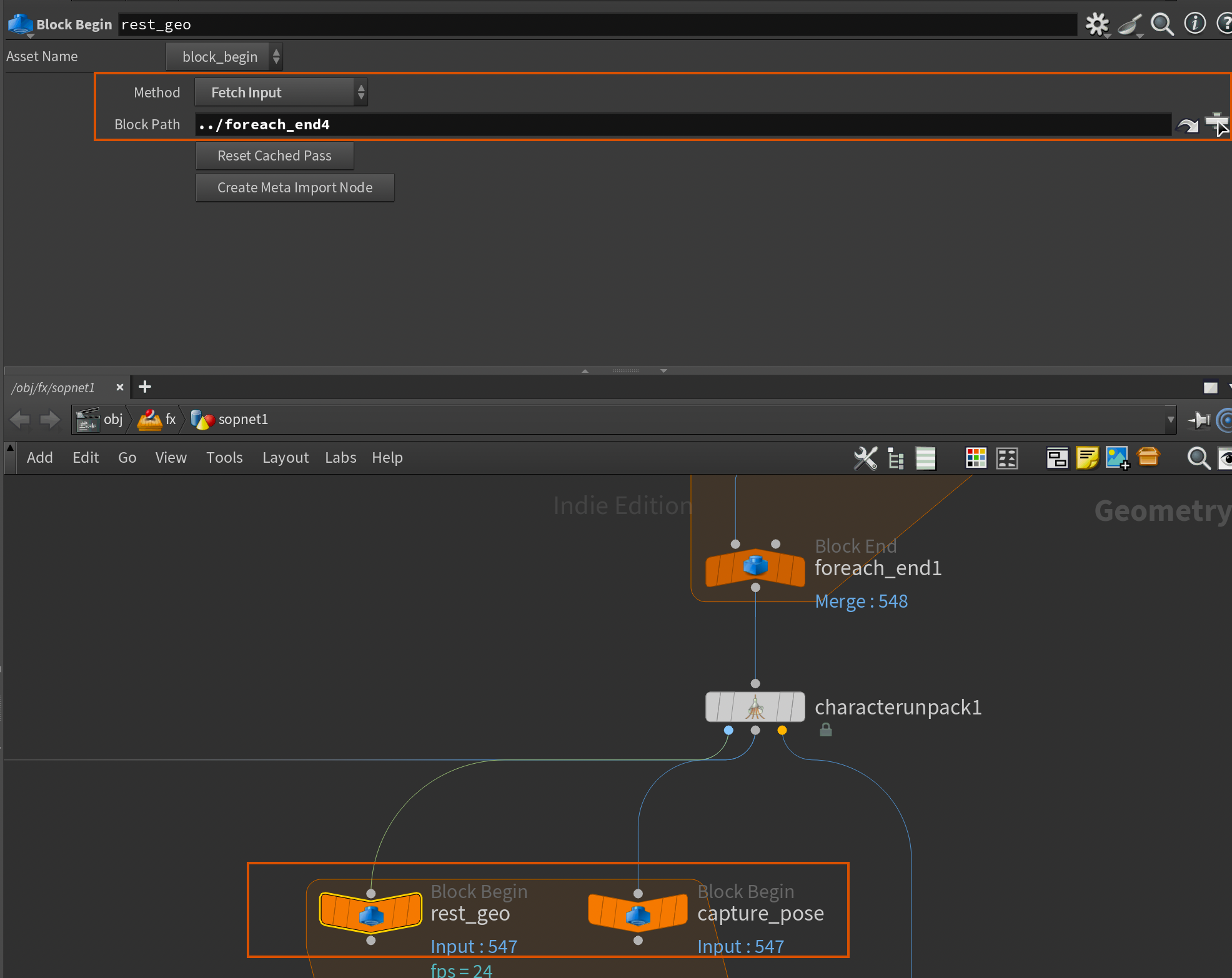
Task: Toggle the network pane pin
Action: pos(1199,420)
